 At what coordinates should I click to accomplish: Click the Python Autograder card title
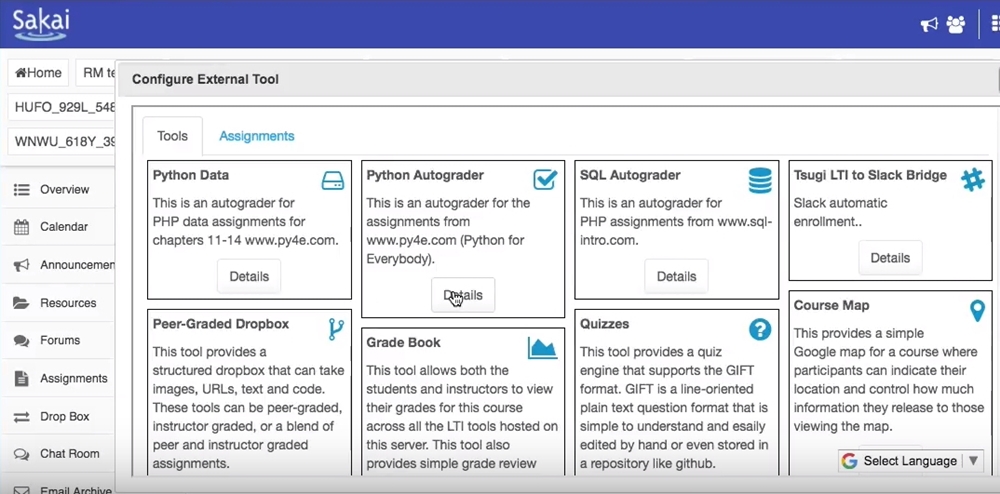(x=425, y=175)
